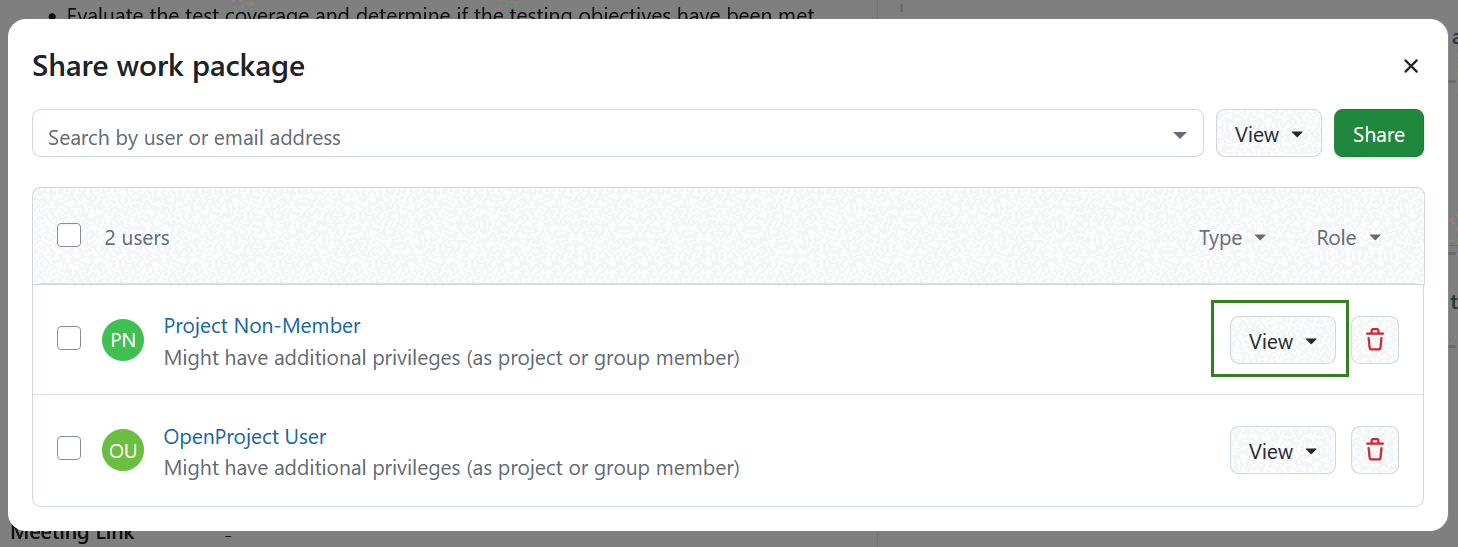Close the Share work package dialog
1458x547 pixels.
tap(1411, 67)
